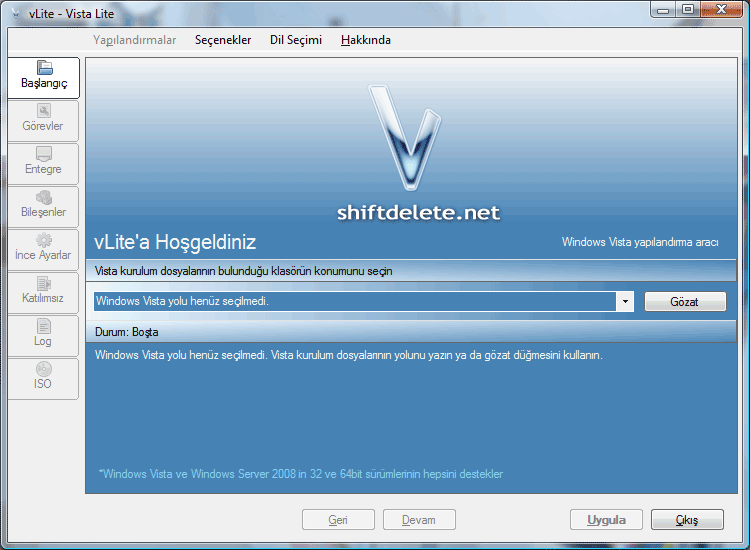This screenshot has width=750, height=550.
Task: Click the Uygula button
Action: tap(607, 520)
